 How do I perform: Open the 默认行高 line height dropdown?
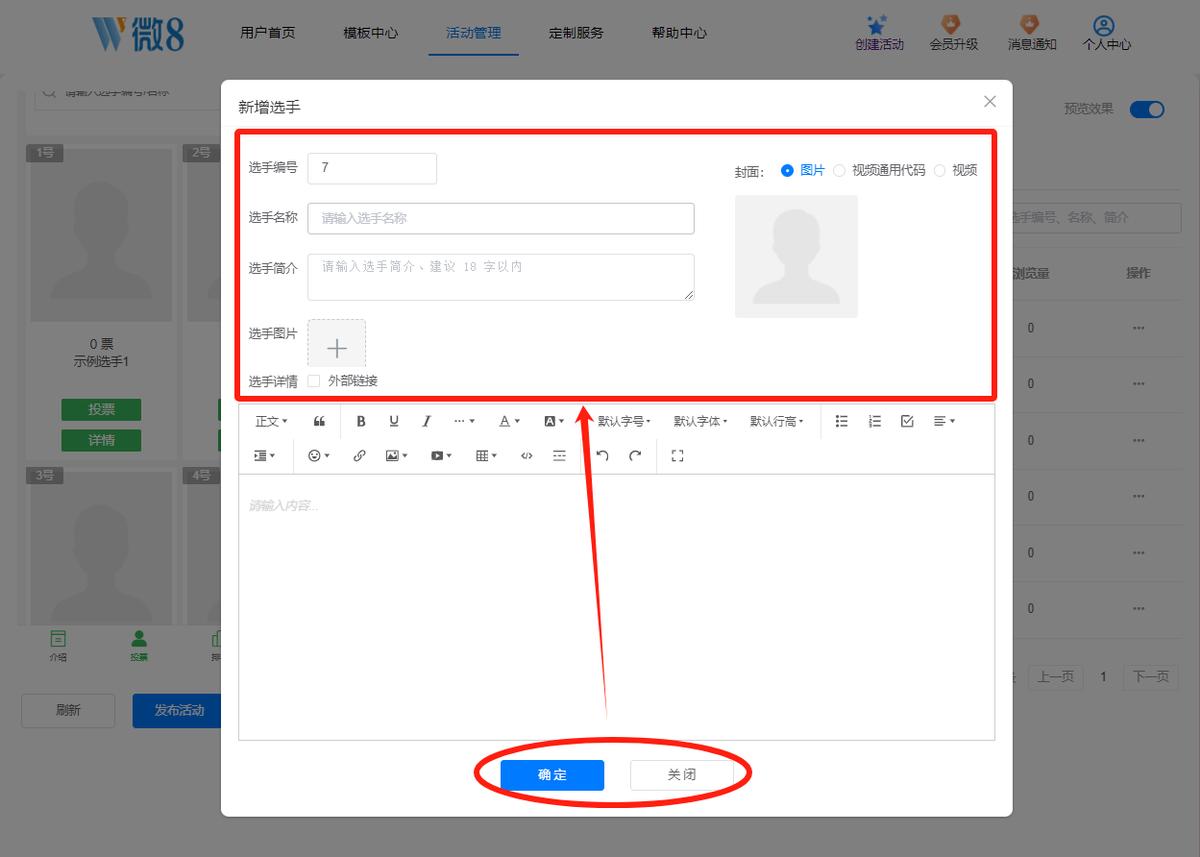coord(777,422)
